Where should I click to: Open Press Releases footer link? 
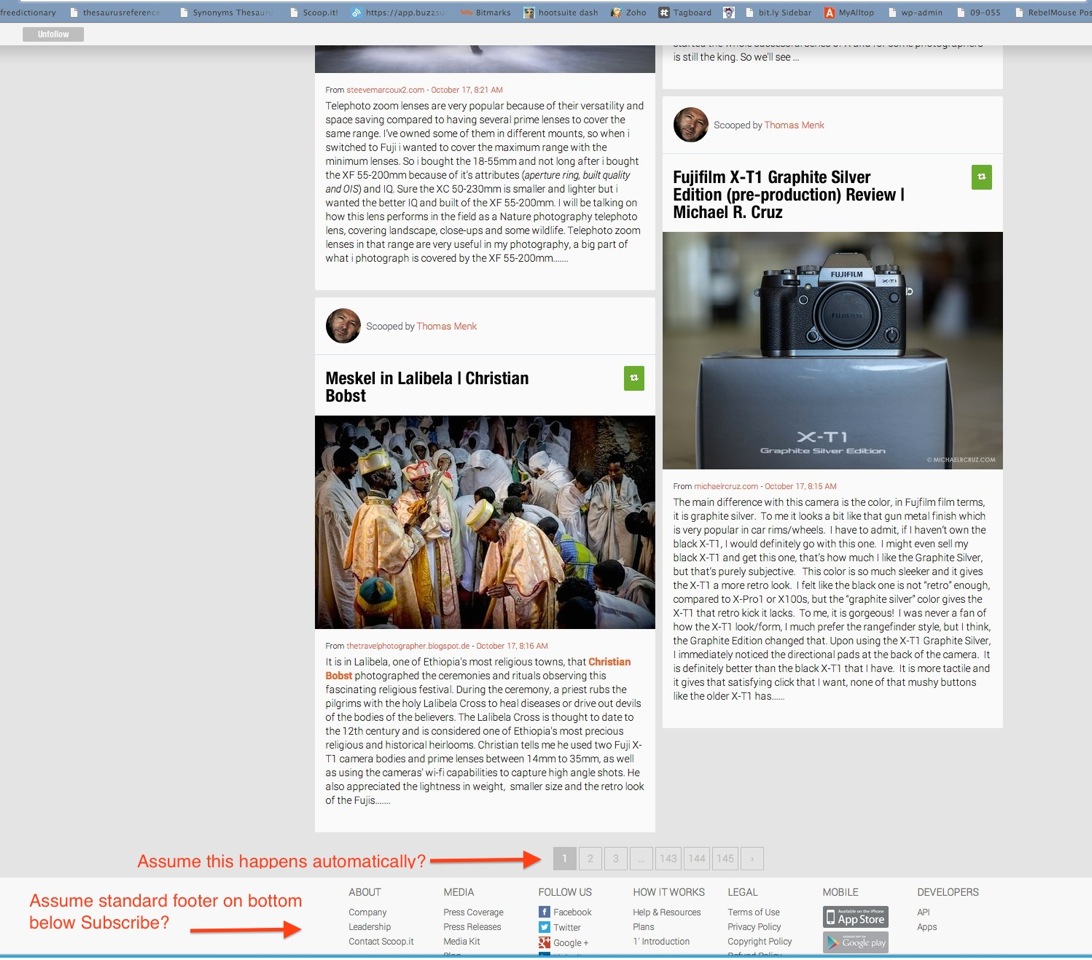click(x=472, y=927)
